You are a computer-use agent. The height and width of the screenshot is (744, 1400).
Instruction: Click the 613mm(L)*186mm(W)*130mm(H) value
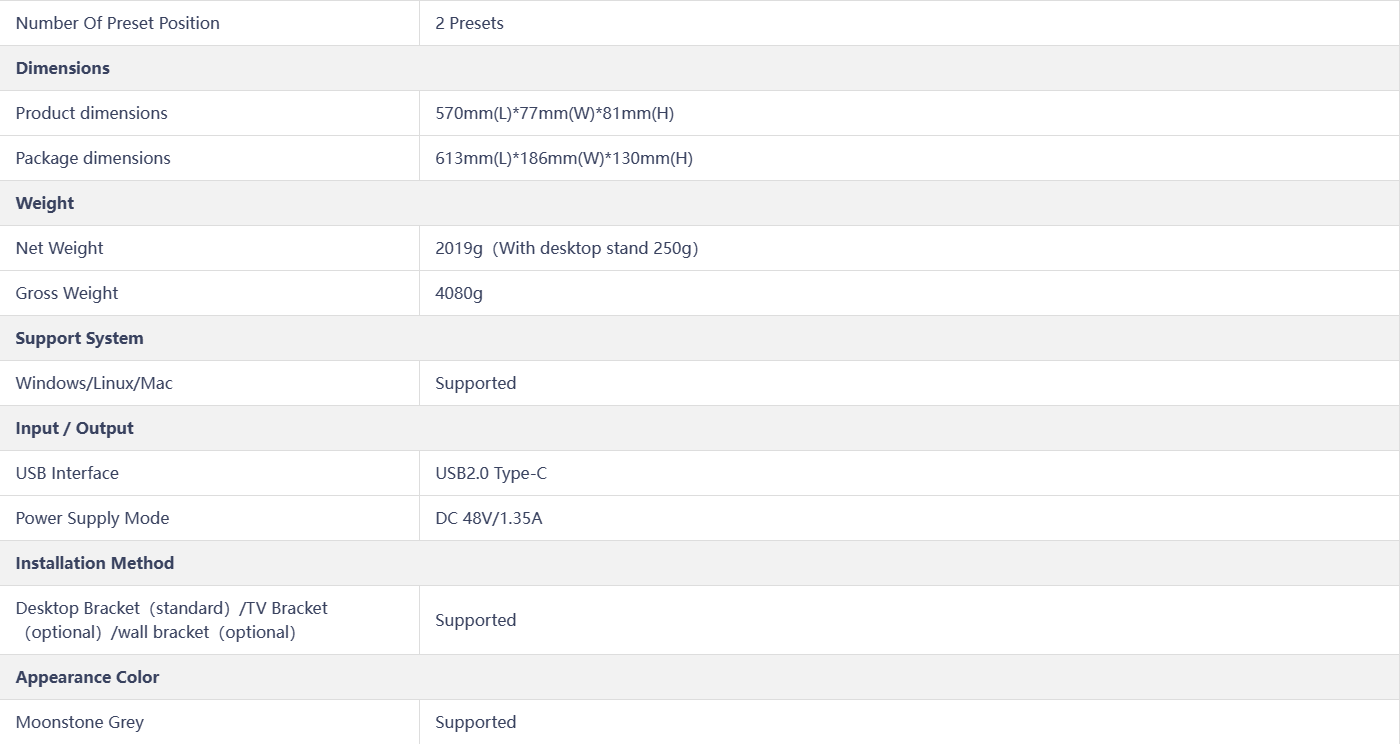pyautogui.click(x=564, y=158)
